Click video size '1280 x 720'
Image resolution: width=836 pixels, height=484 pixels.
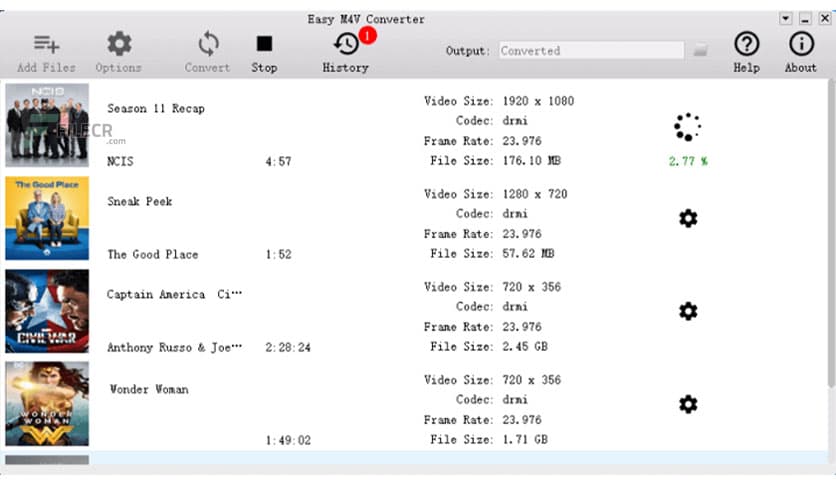point(535,194)
